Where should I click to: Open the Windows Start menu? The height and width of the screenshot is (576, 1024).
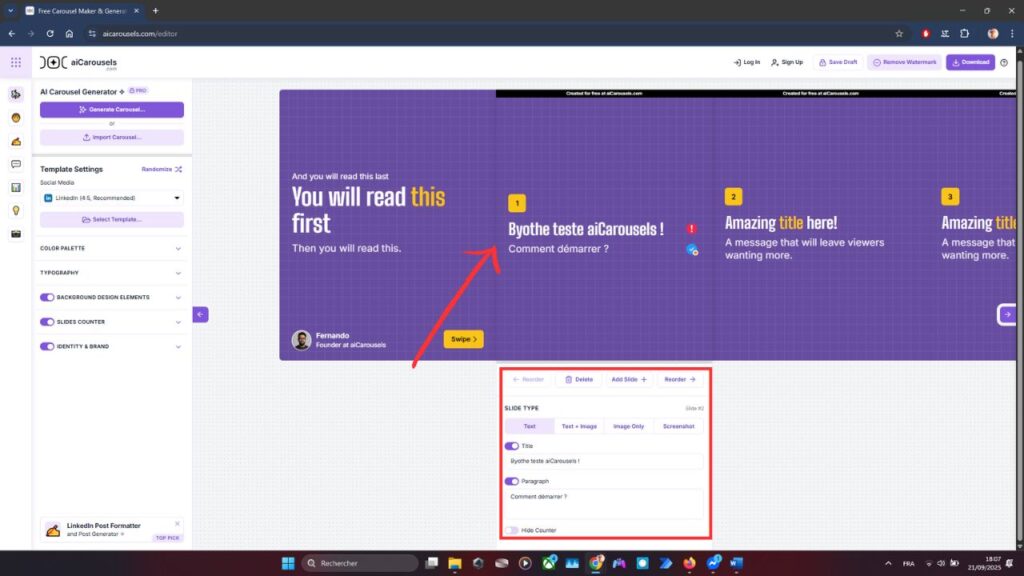click(x=288, y=563)
